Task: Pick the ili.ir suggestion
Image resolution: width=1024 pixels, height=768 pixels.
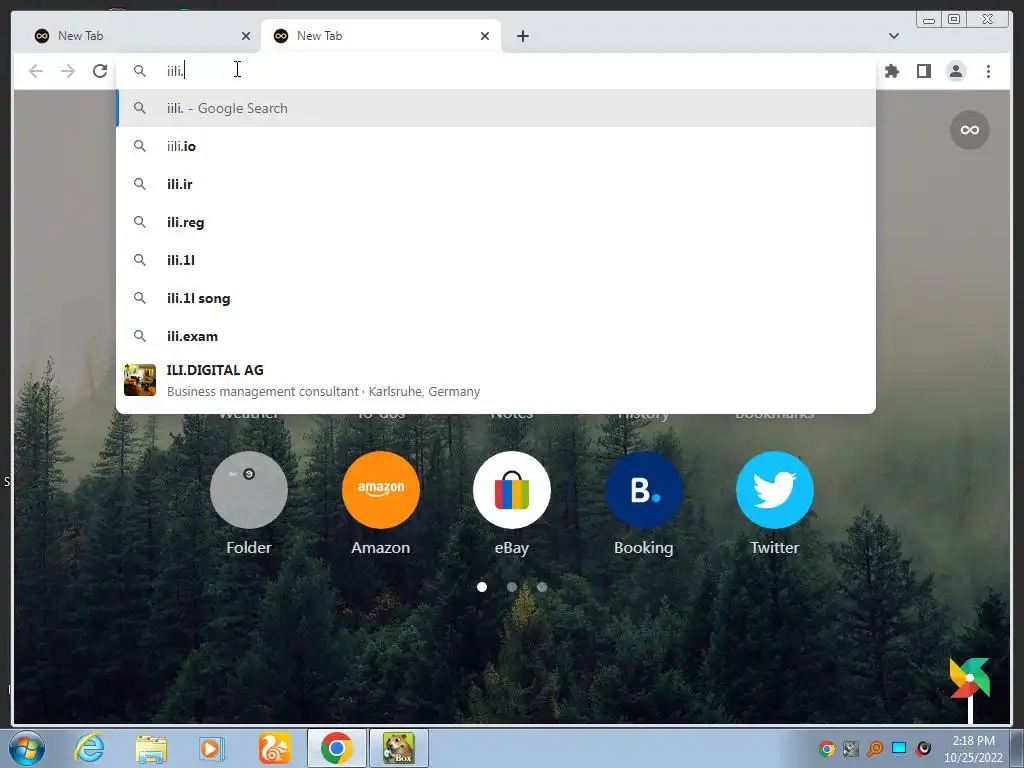Action: coord(496,184)
